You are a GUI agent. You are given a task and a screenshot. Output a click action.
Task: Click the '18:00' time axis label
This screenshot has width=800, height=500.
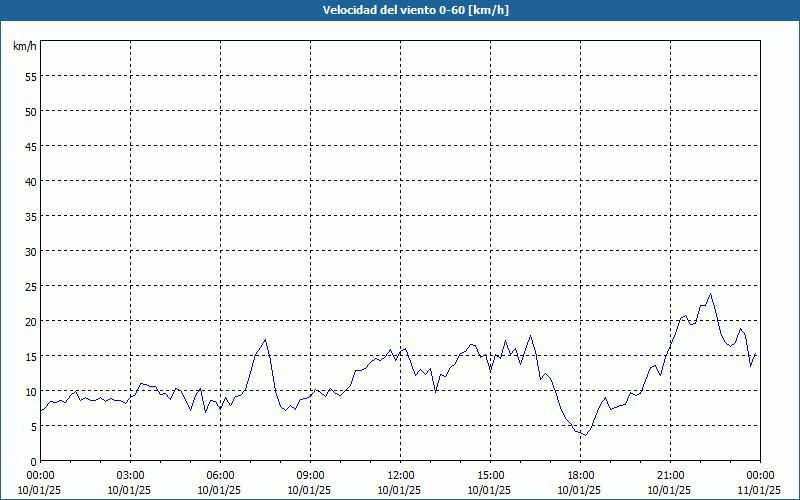(581, 476)
